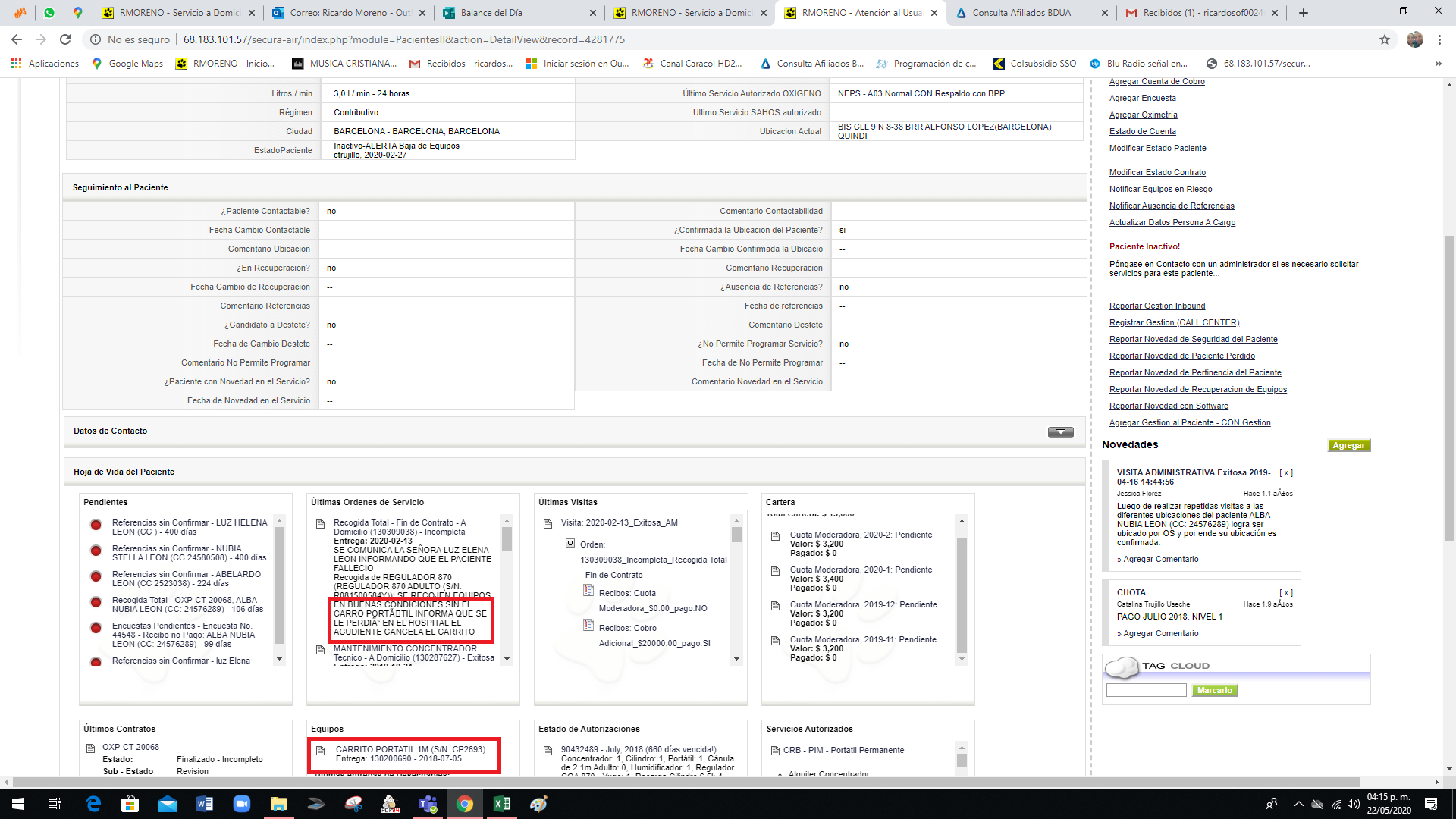Click the Tag Cloud text field
Image resolution: width=1456 pixels, height=819 pixels.
click(1146, 690)
